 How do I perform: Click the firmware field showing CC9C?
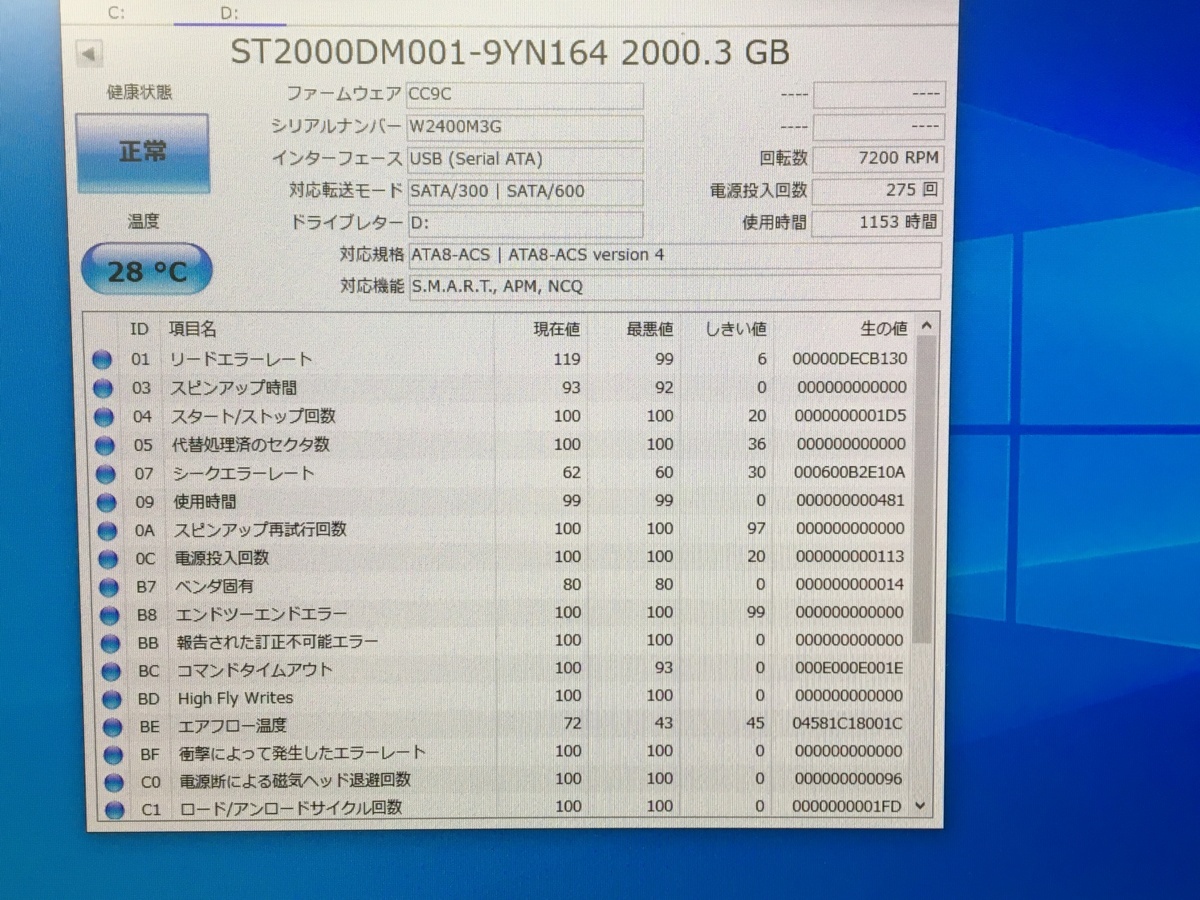click(525, 96)
